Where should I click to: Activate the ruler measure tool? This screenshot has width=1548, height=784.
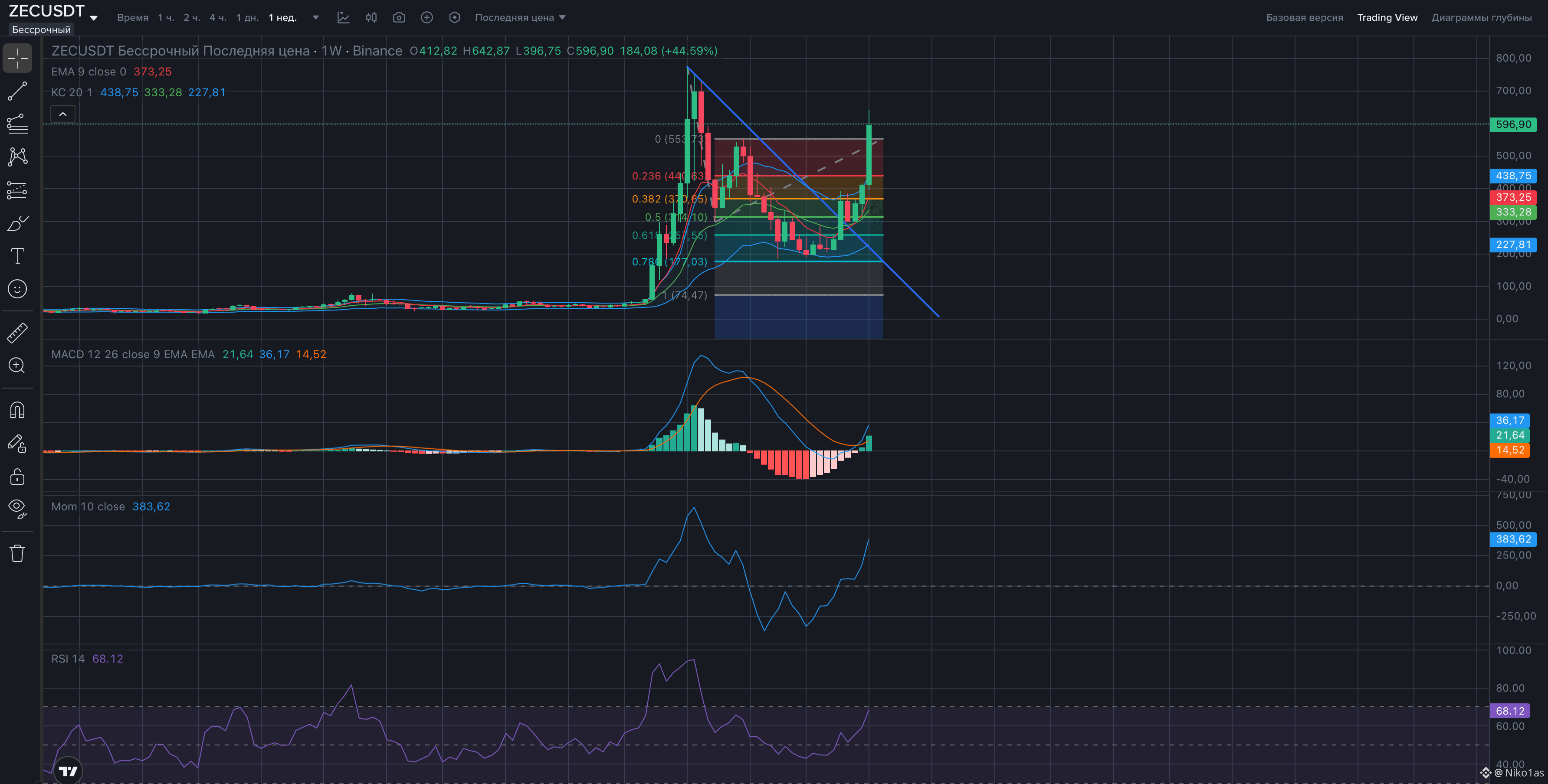pyautogui.click(x=17, y=333)
